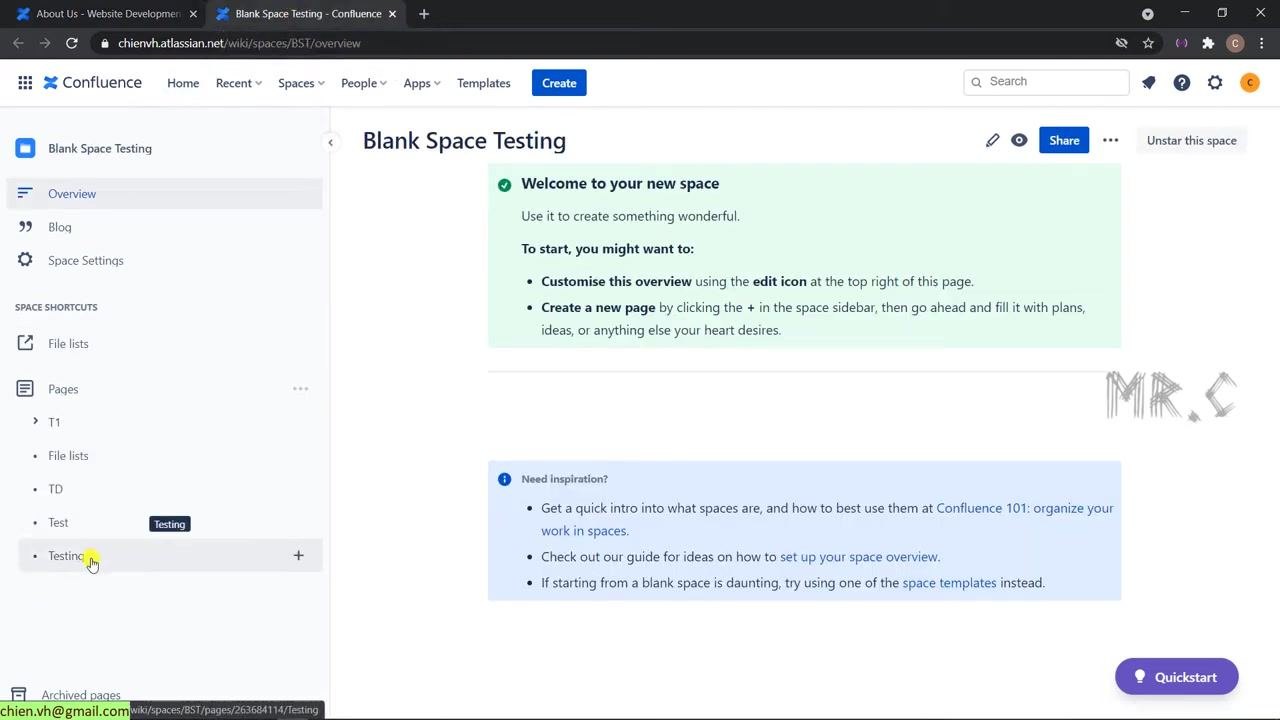Click the browser address bar URL
This screenshot has width=1280, height=720.
239,43
